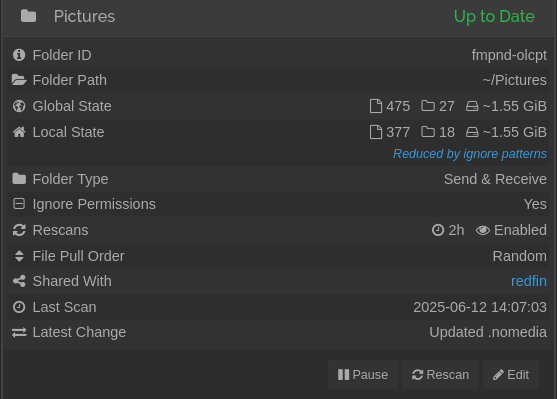Edit the Pictures folder settings
This screenshot has width=557, height=399.
[511, 374]
